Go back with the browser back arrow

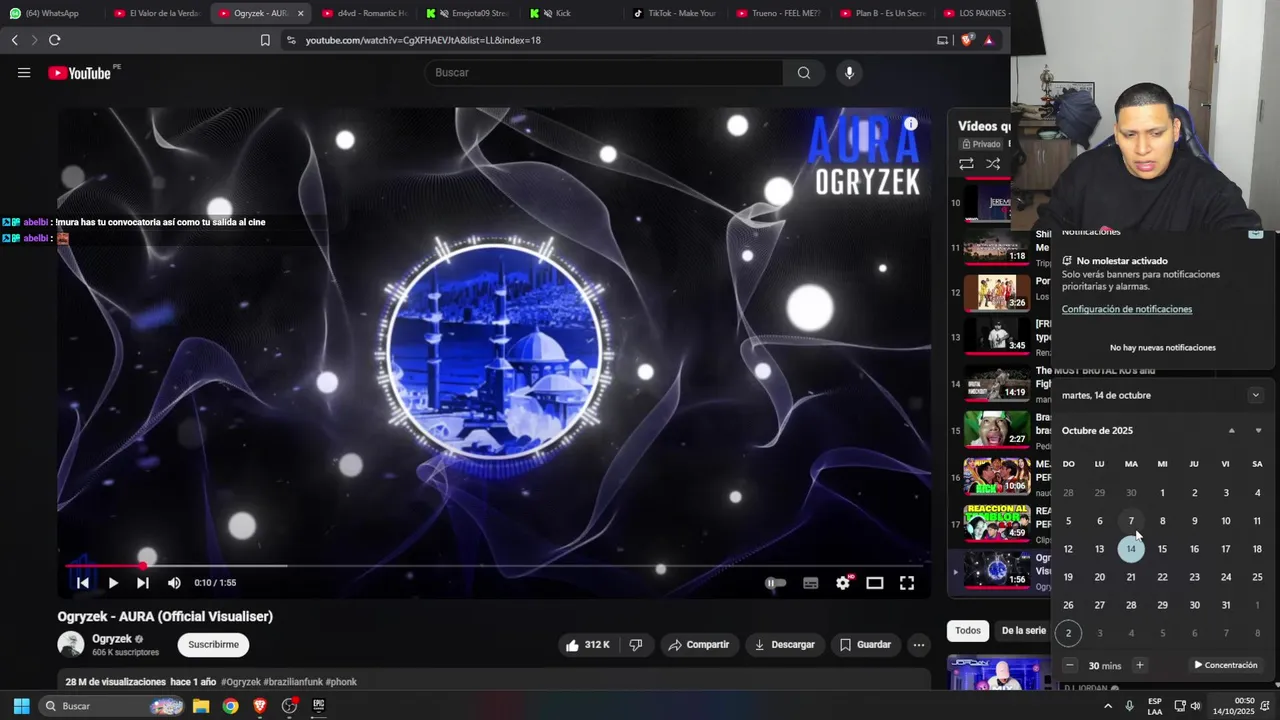click(x=14, y=40)
